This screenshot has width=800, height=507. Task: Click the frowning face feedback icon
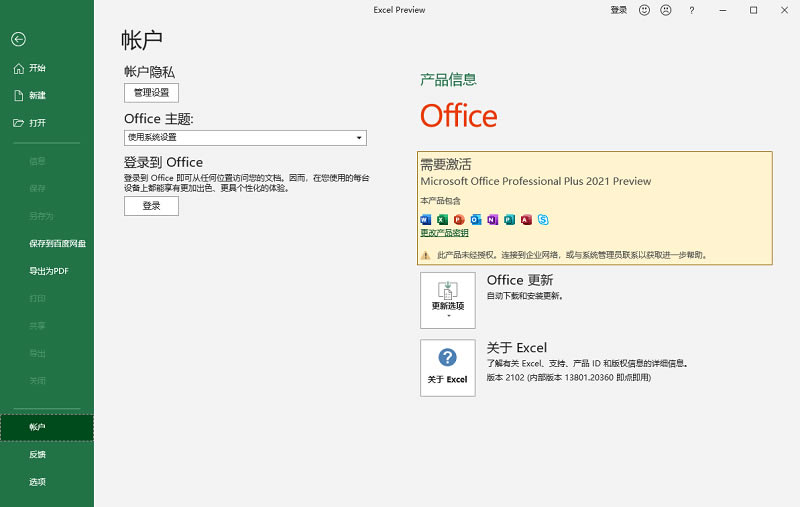pos(666,10)
